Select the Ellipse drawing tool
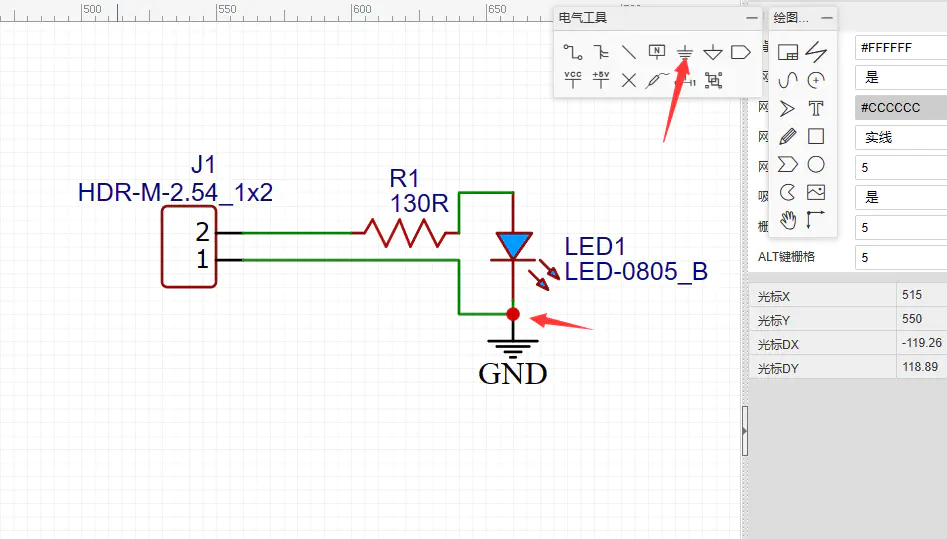Screen dimensions: 947x539 (x=816, y=164)
